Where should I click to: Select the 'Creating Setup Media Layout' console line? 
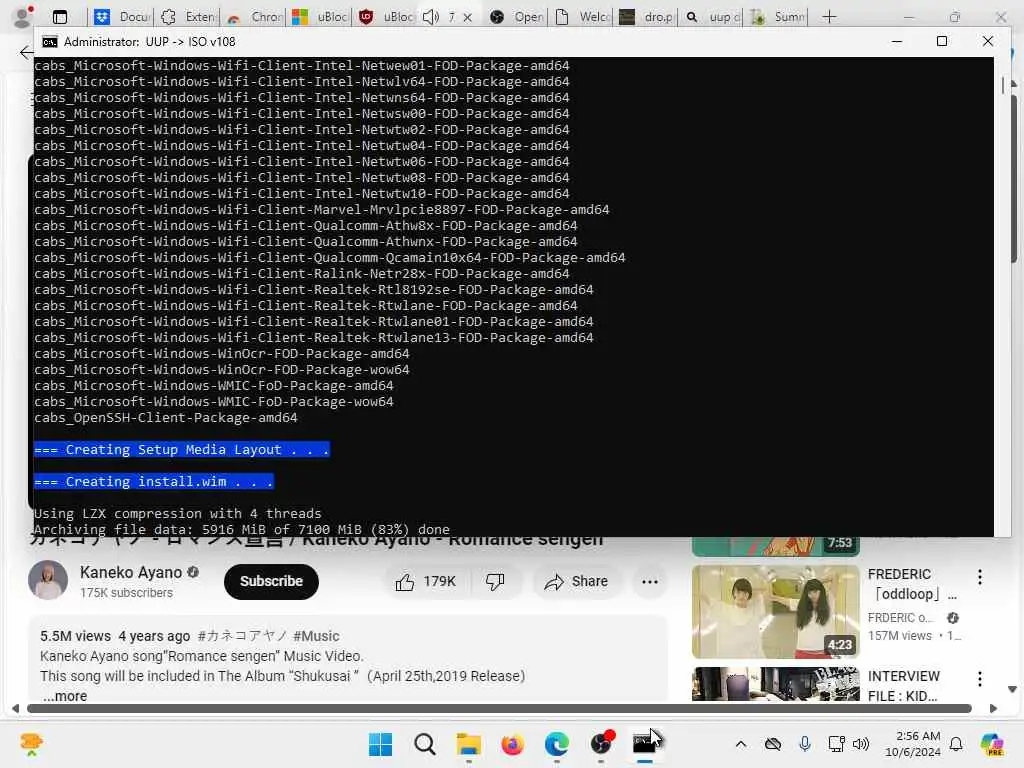[182, 449]
